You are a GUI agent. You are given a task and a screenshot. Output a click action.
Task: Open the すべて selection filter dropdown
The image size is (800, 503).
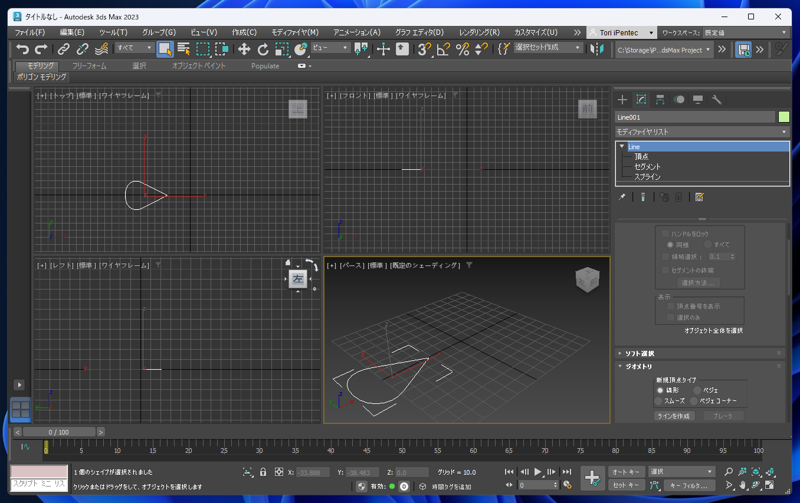pyautogui.click(x=135, y=47)
